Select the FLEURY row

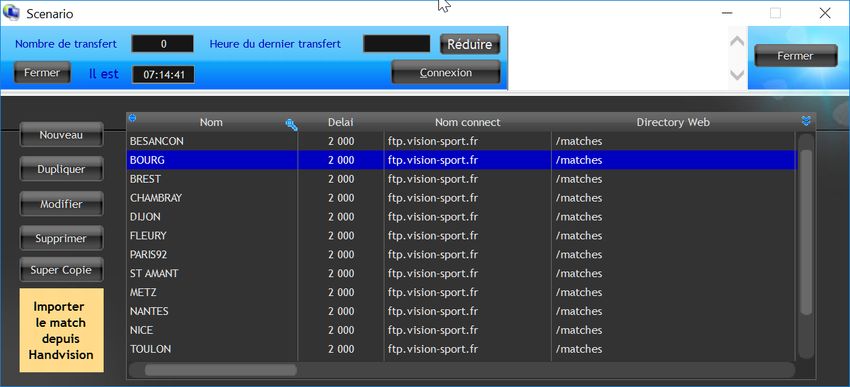[461, 236]
